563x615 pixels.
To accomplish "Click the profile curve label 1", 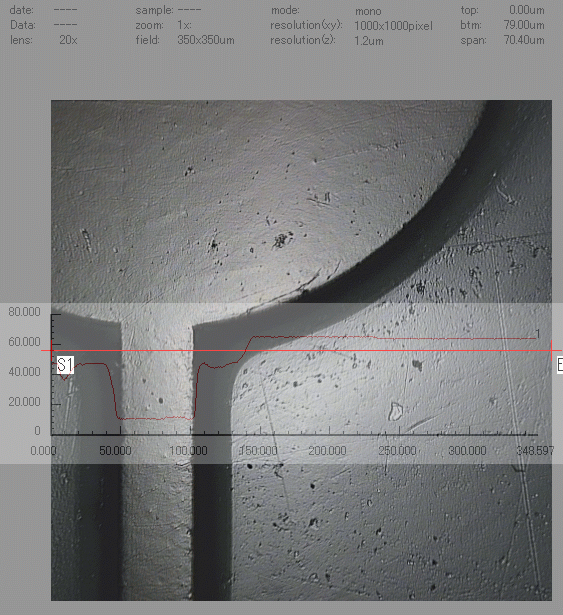I will click(537, 334).
